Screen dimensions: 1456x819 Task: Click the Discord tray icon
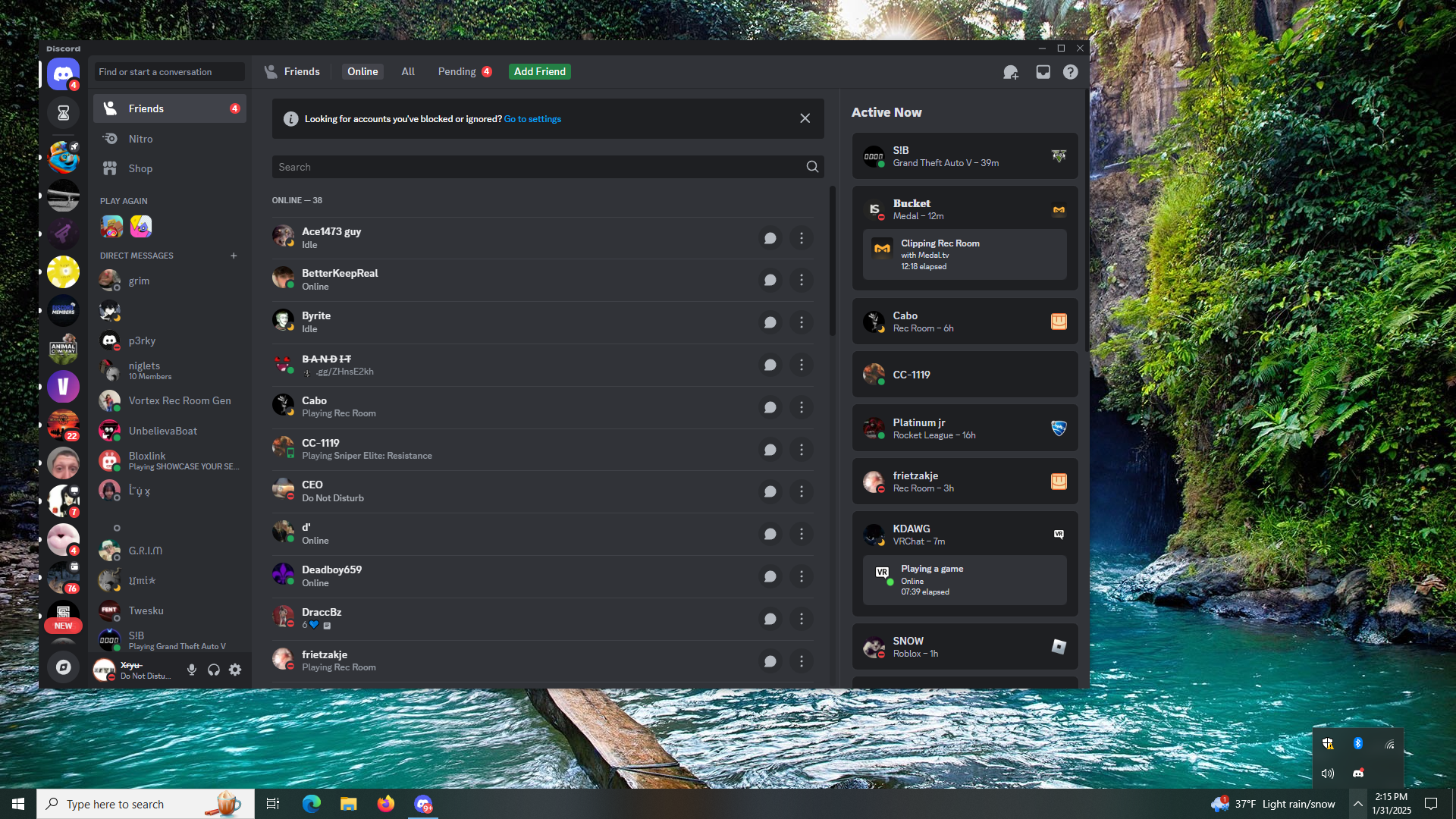[x=1358, y=773]
